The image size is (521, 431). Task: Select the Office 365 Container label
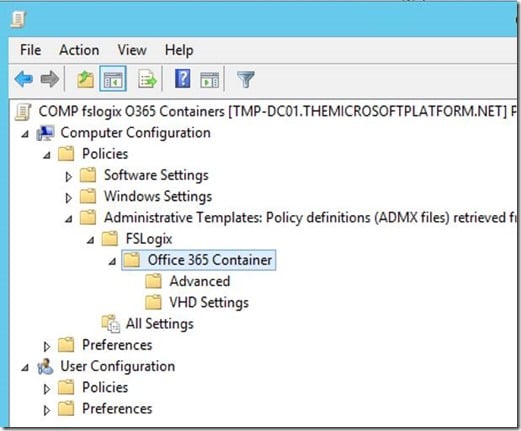(x=210, y=260)
